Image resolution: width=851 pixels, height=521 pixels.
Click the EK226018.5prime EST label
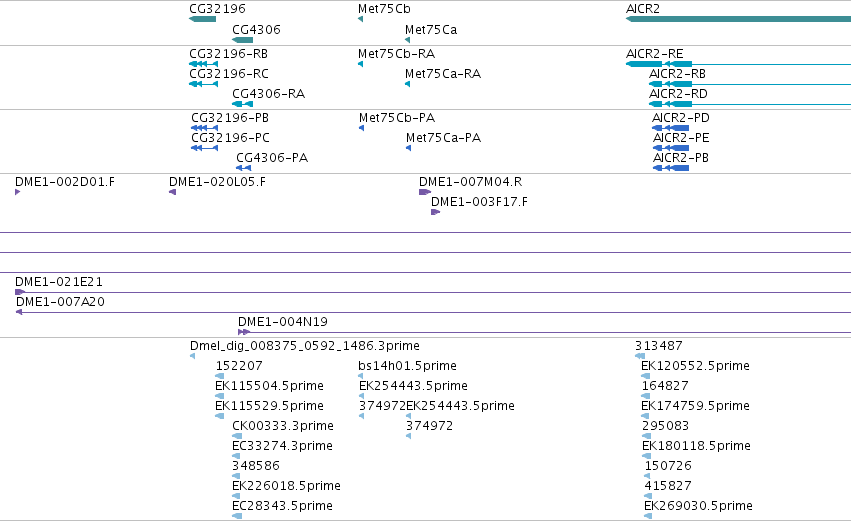click(x=287, y=486)
